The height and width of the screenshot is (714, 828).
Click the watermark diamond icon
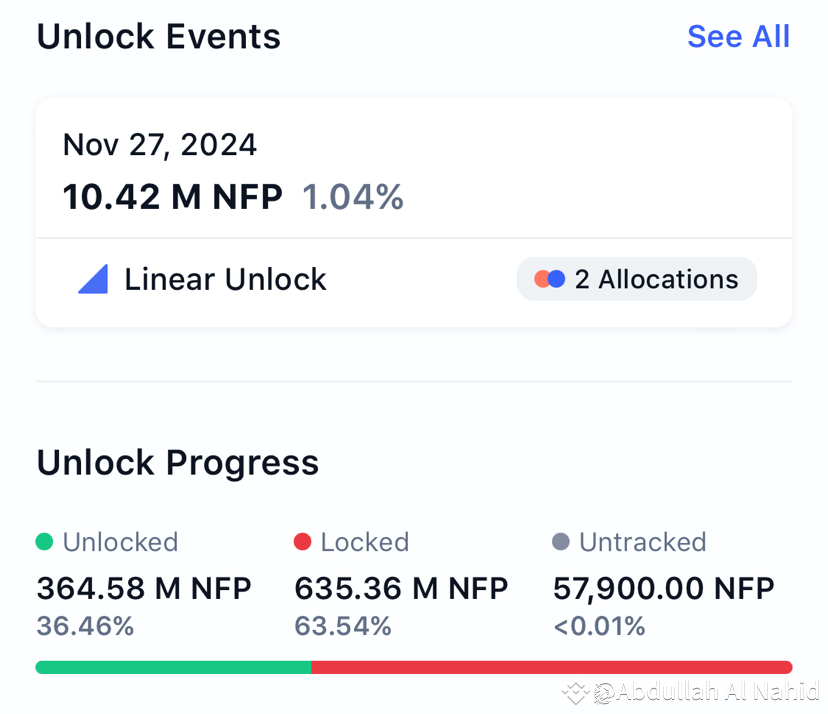pyautogui.click(x=576, y=692)
